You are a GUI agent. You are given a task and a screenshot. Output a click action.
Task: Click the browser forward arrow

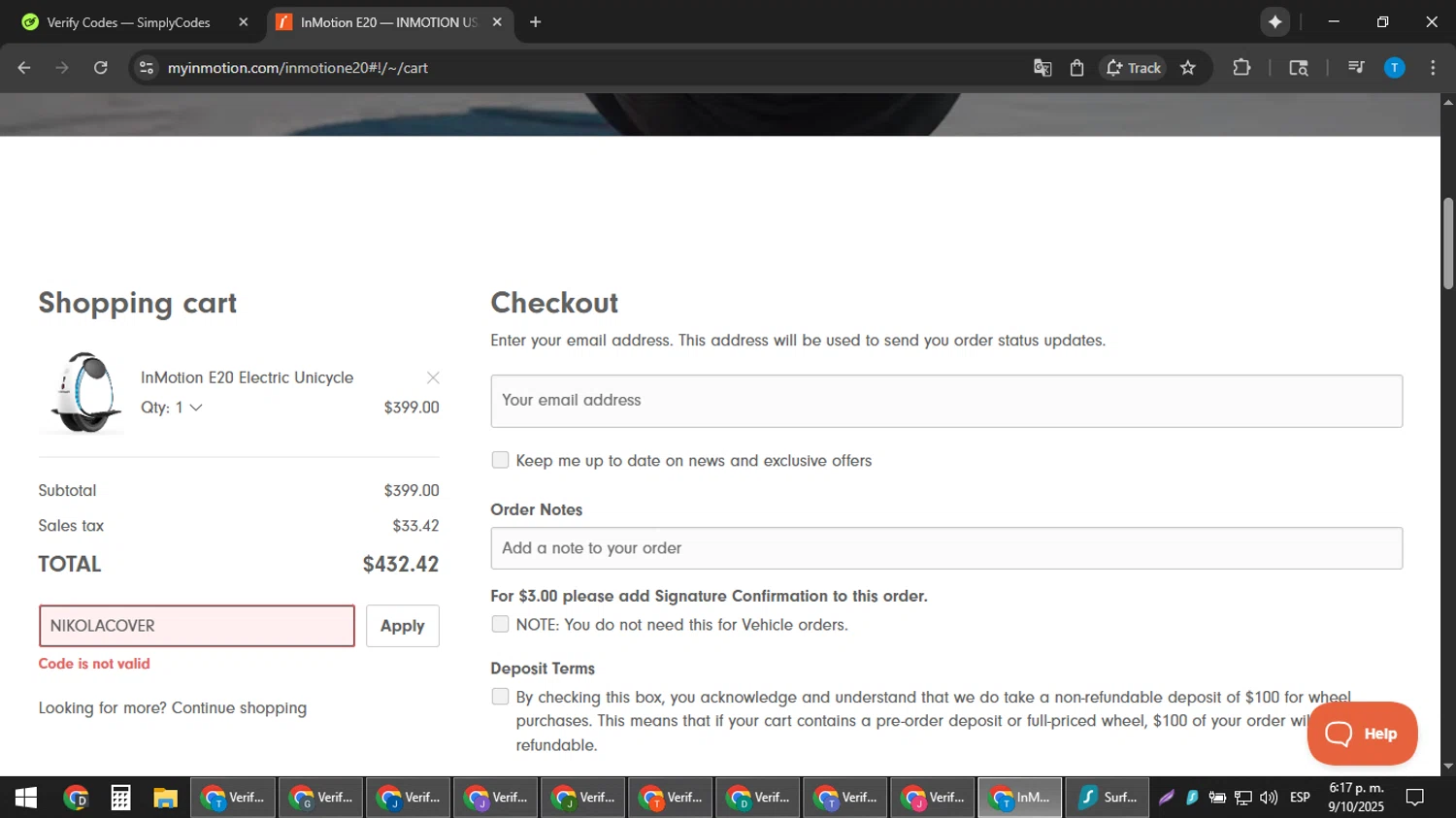tap(62, 68)
